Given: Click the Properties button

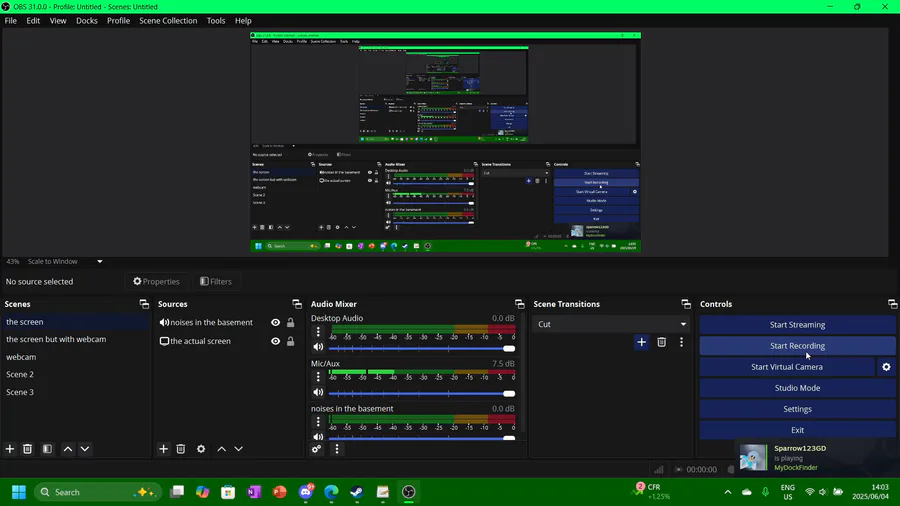Looking at the screenshot, I should coord(157,282).
